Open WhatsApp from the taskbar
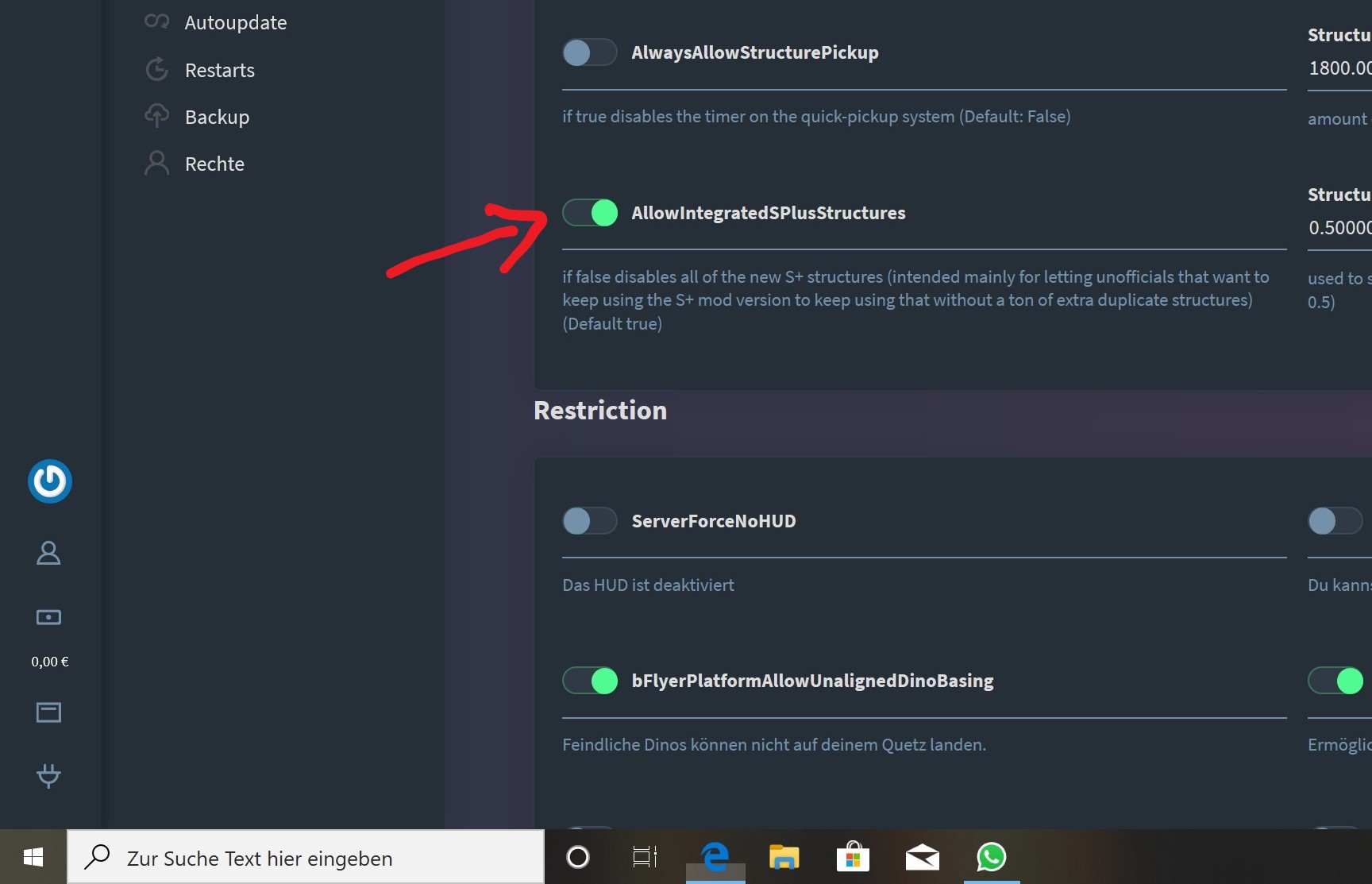 (x=992, y=857)
